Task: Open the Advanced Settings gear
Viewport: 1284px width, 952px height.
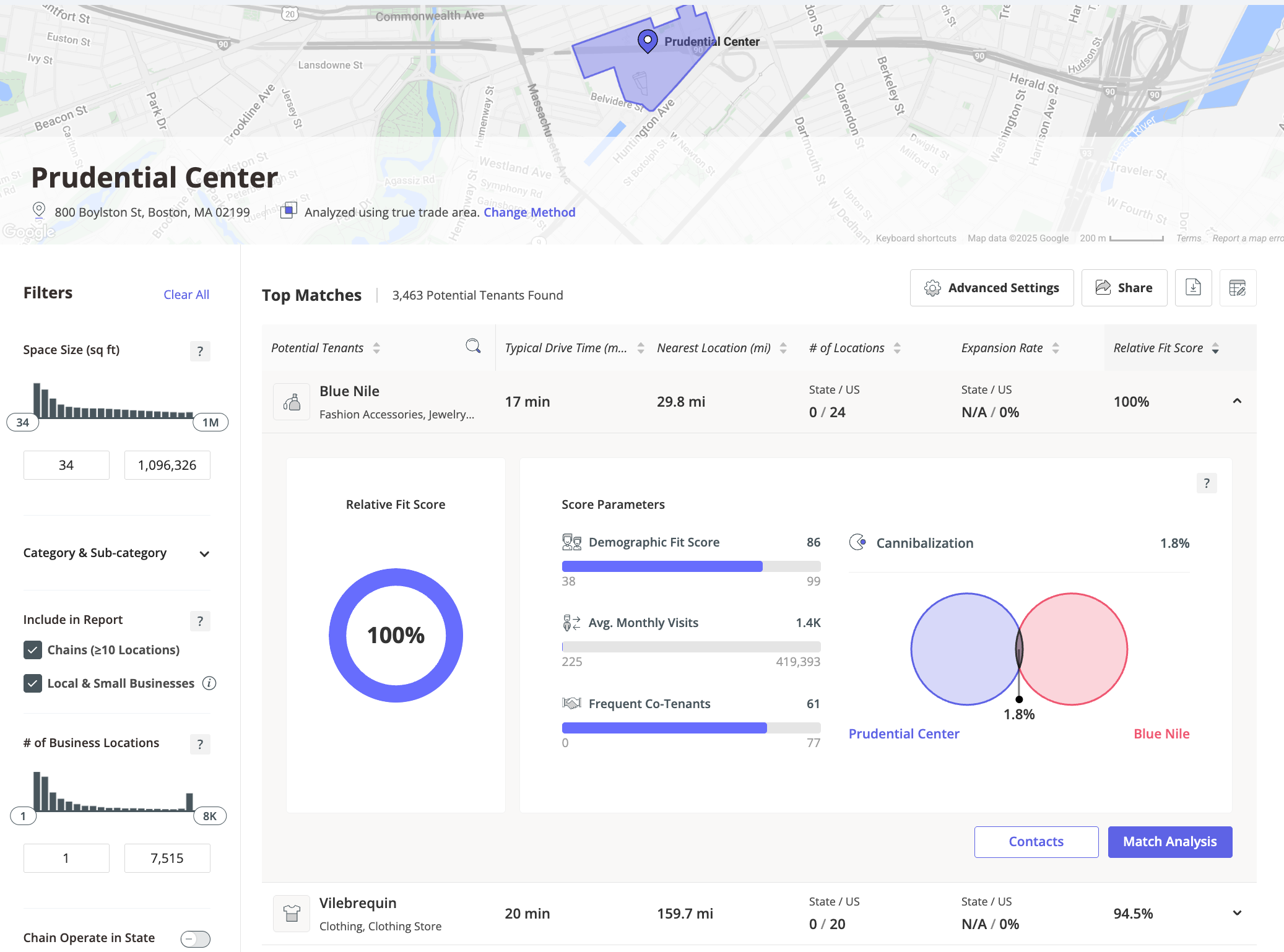Action: click(991, 287)
